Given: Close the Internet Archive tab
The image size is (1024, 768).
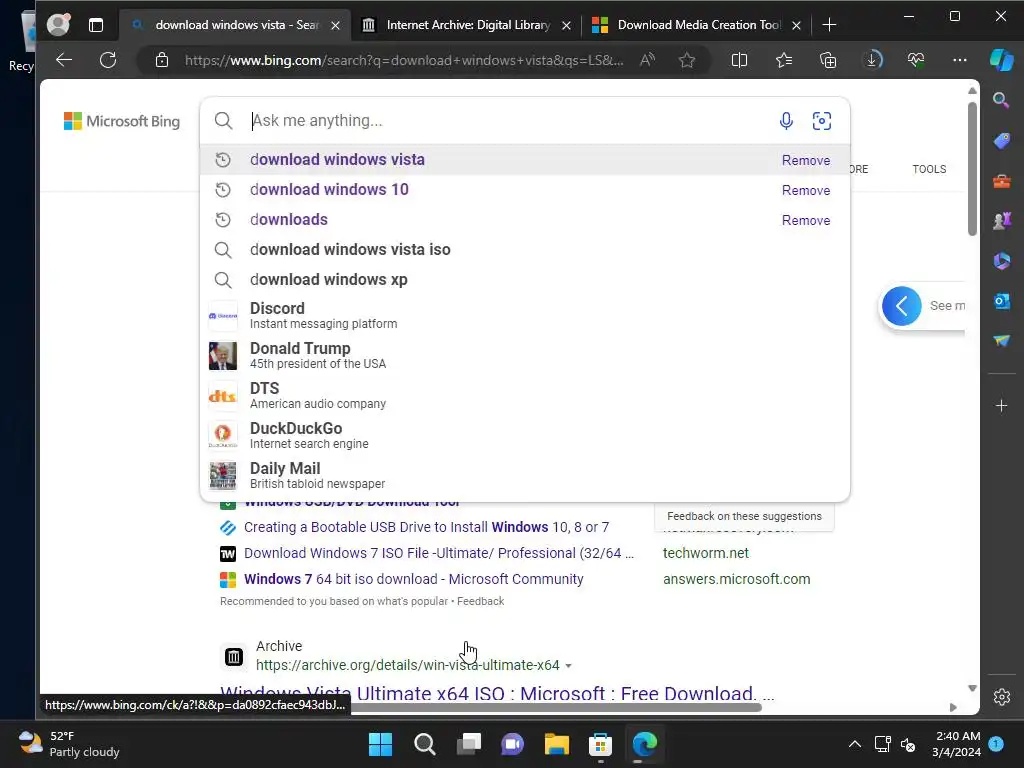Looking at the screenshot, I should point(566,25).
